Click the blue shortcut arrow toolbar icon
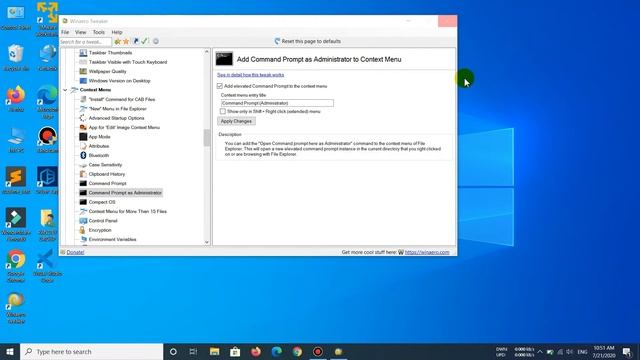The height and width of the screenshot is (360, 640). tap(136, 41)
